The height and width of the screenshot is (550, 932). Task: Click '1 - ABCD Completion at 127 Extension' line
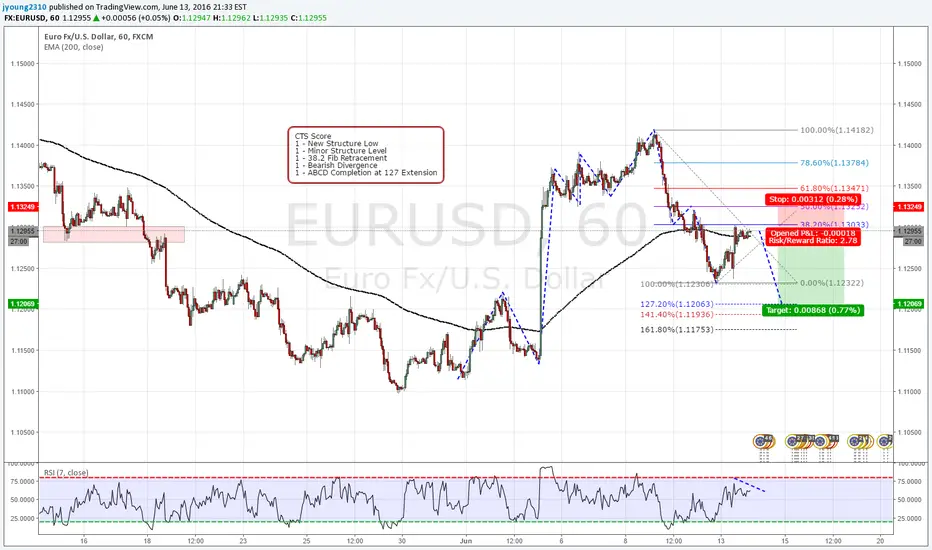click(x=366, y=172)
